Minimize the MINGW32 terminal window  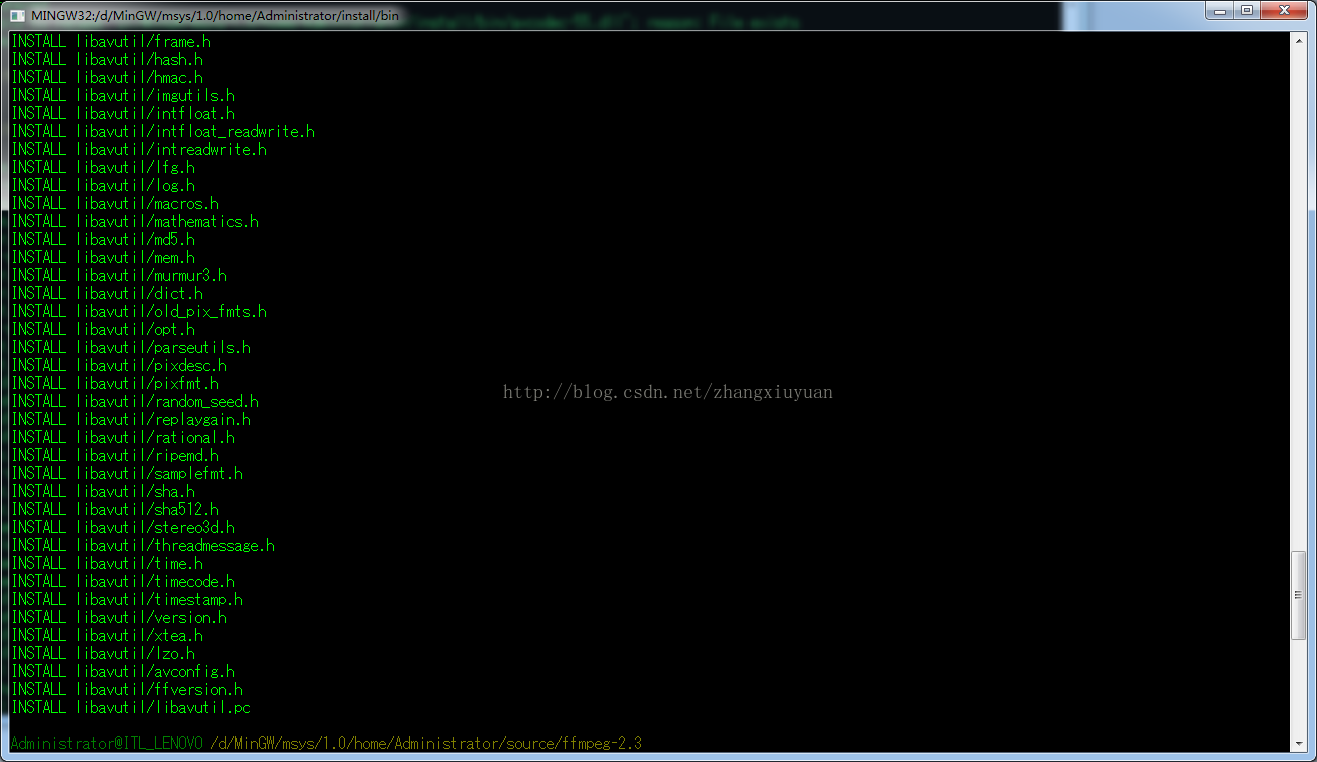[1220, 10]
